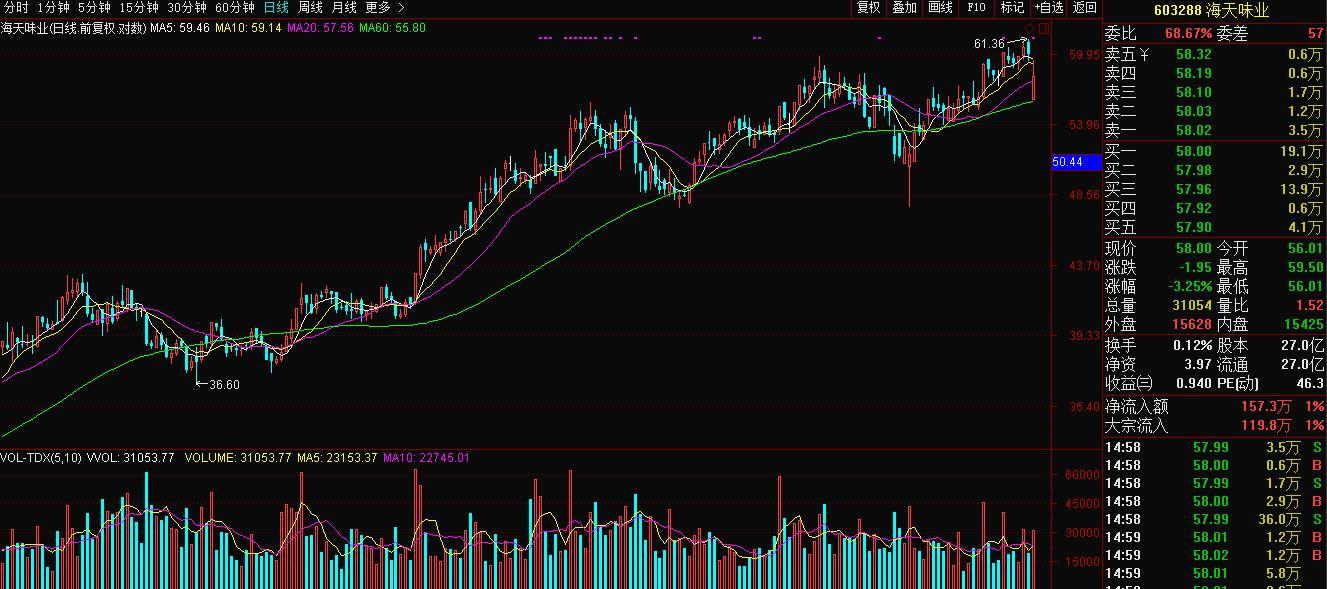The width and height of the screenshot is (1327, 589).
Task: Click the 买三 price 57.96
Action: tap(1194, 189)
